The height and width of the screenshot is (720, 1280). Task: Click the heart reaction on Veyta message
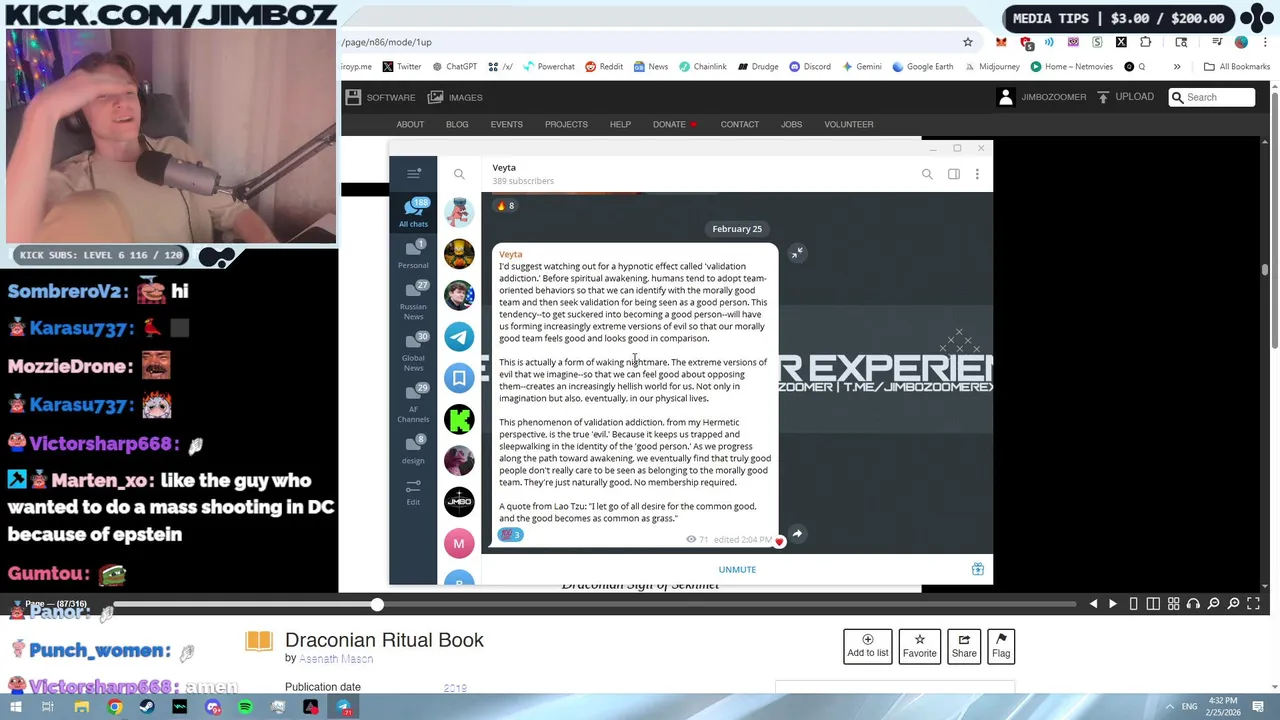pos(779,541)
